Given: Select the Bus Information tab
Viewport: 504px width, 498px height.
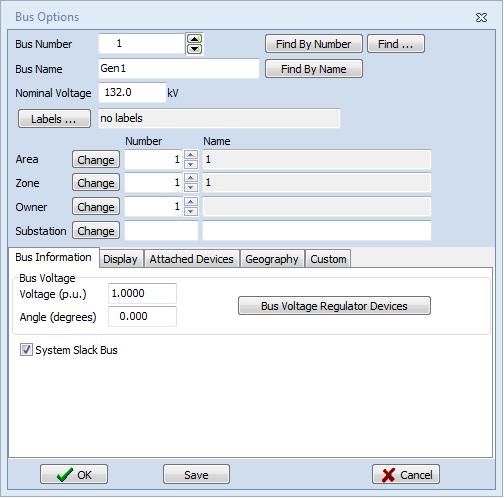Looking at the screenshot, I should 53,257.
